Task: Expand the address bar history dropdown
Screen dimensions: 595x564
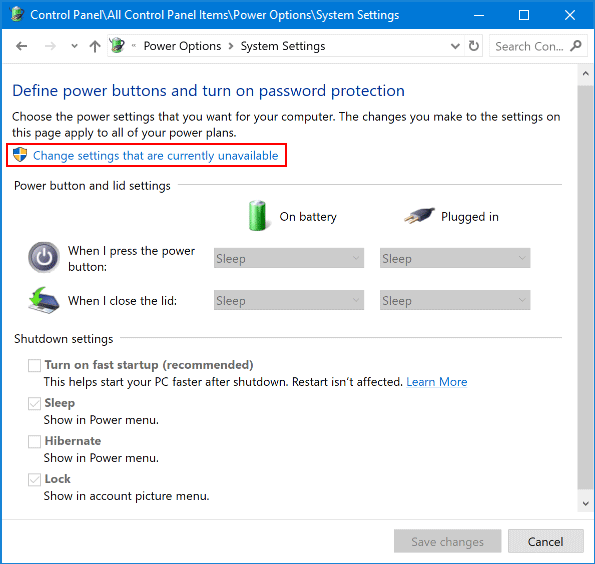Action: (x=455, y=46)
